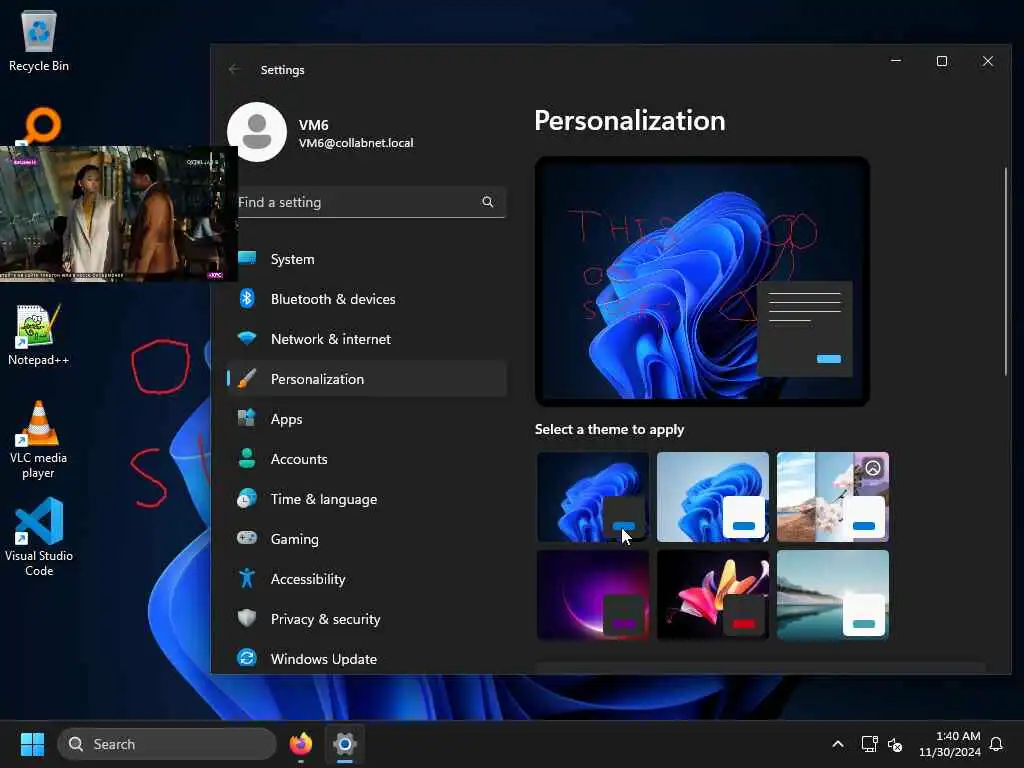Click the Gaming controller icon in sidebar
Viewport: 1024px width, 768px height.
click(x=247, y=538)
